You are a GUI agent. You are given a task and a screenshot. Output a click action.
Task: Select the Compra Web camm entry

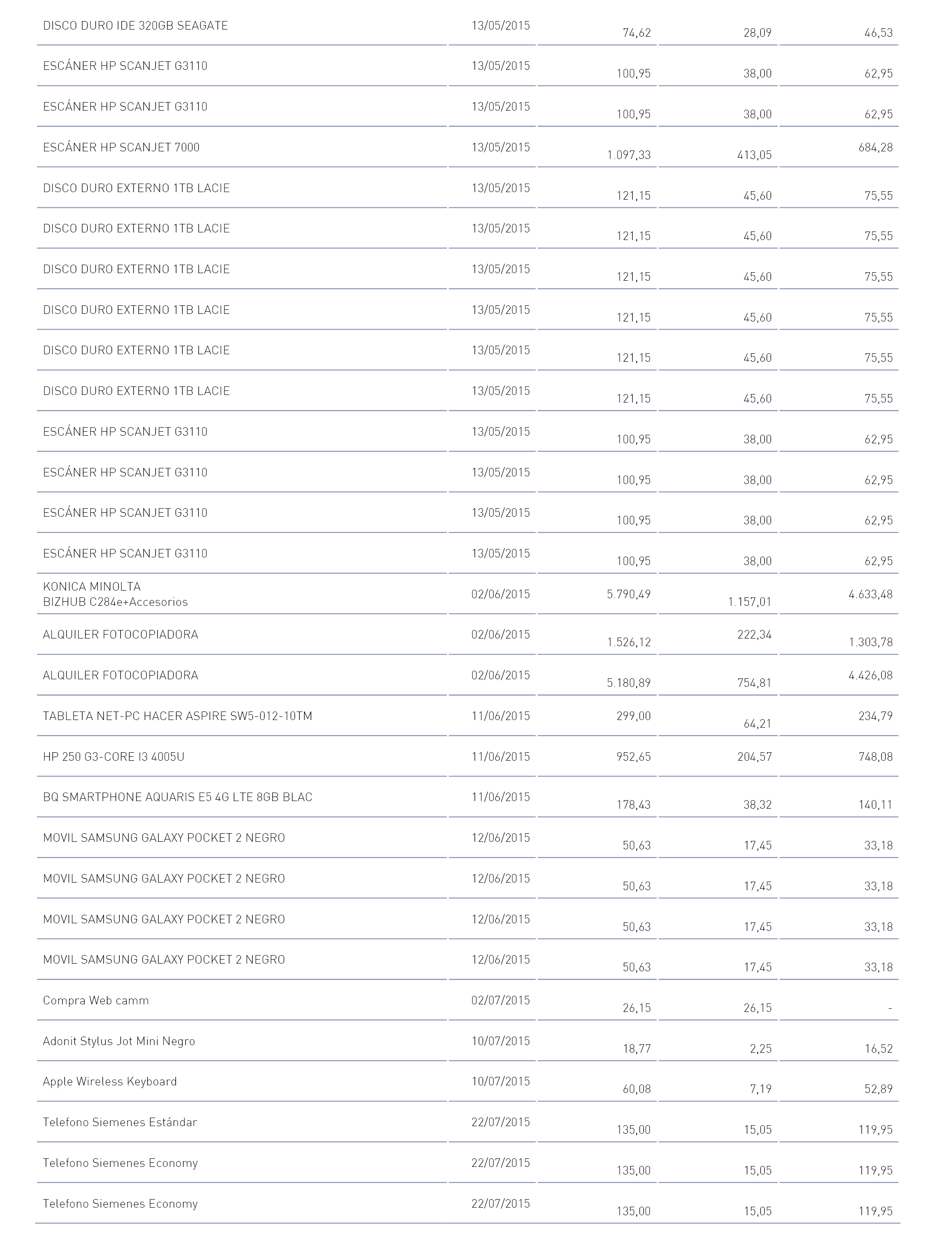tap(96, 1000)
